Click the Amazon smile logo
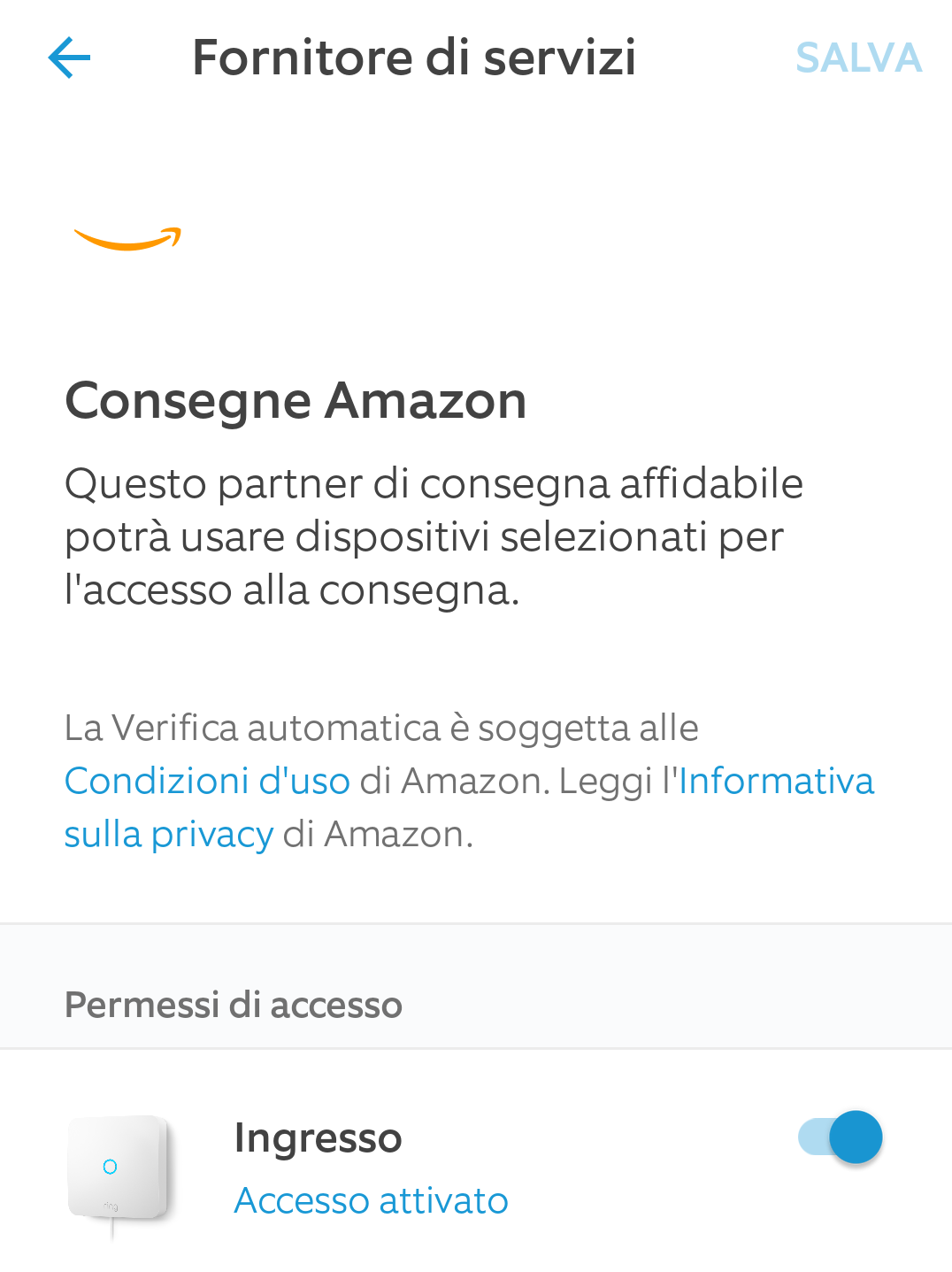Viewport: 952px width, 1272px height. [x=127, y=239]
